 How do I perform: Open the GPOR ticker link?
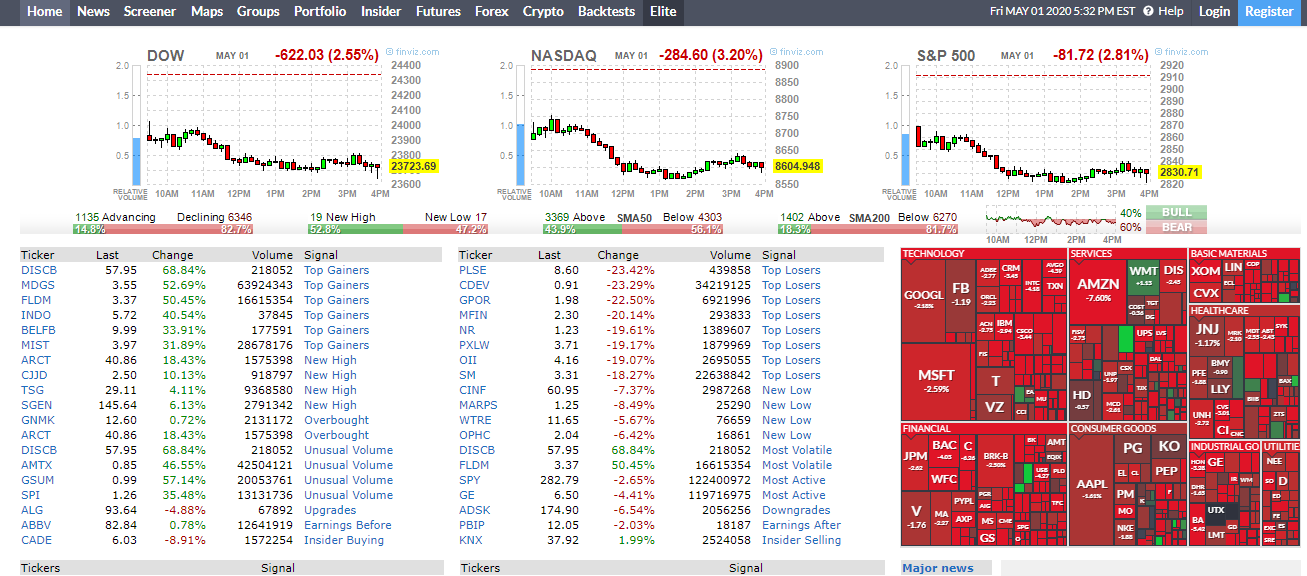(475, 300)
